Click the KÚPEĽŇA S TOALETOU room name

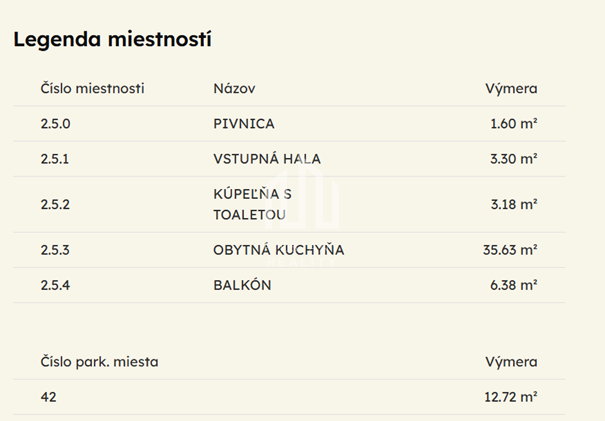[250, 204]
